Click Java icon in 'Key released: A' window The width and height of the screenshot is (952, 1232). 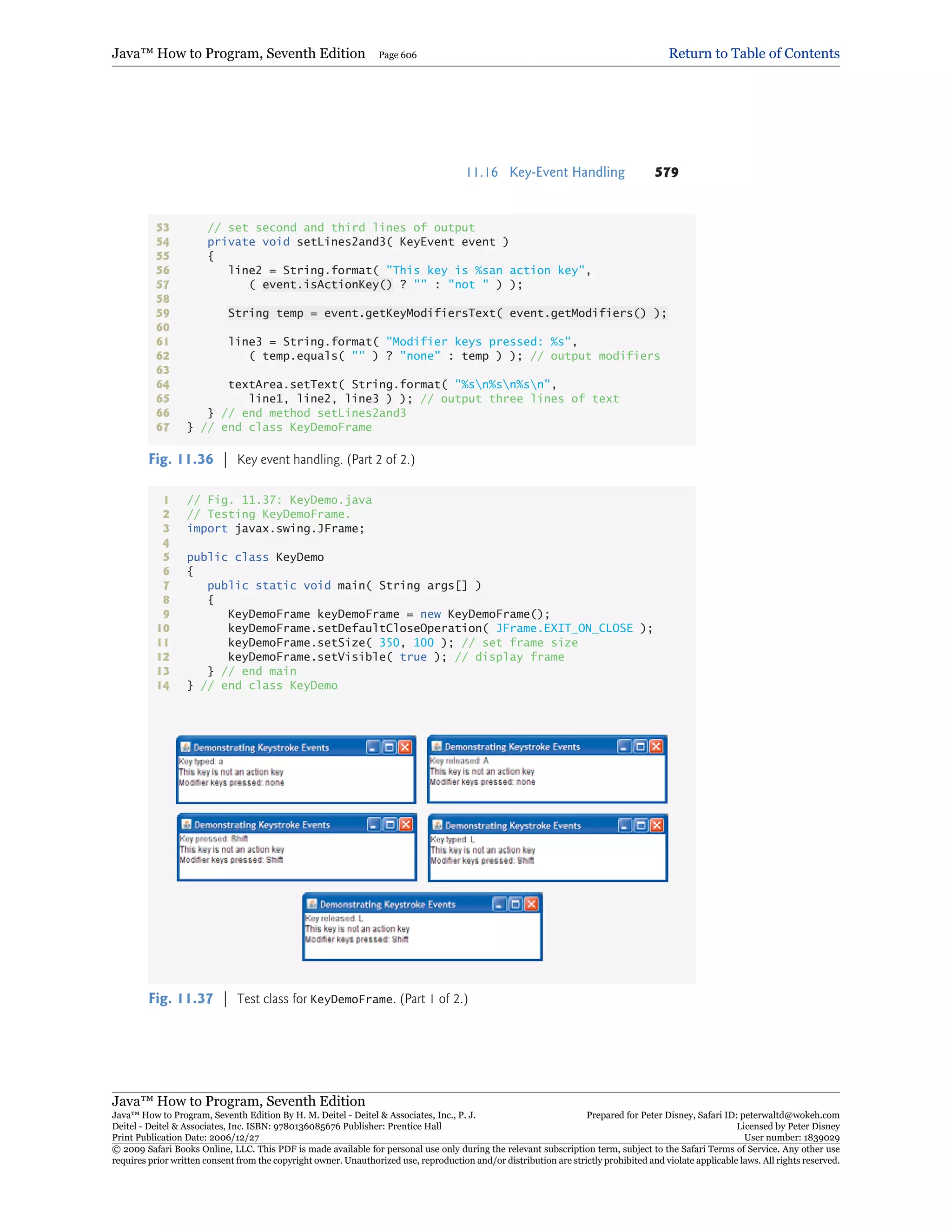436,746
